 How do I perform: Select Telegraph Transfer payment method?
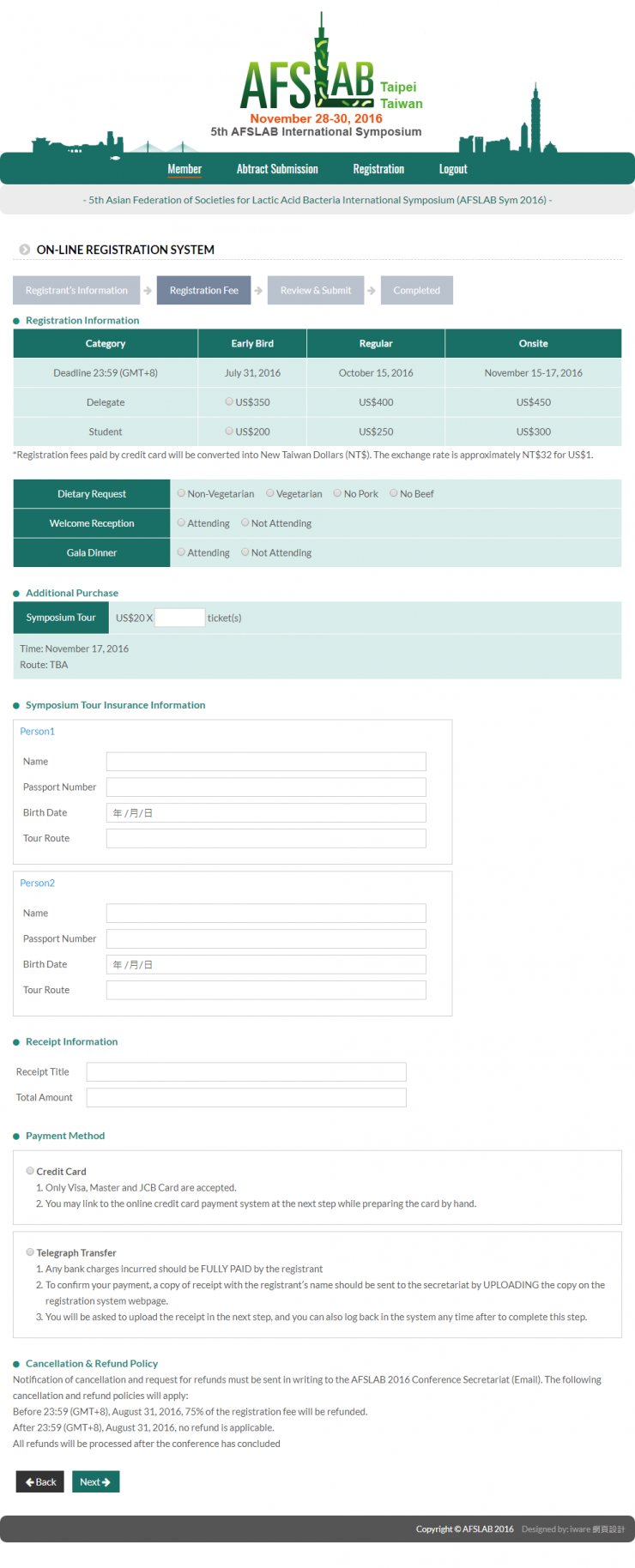click(30, 1252)
